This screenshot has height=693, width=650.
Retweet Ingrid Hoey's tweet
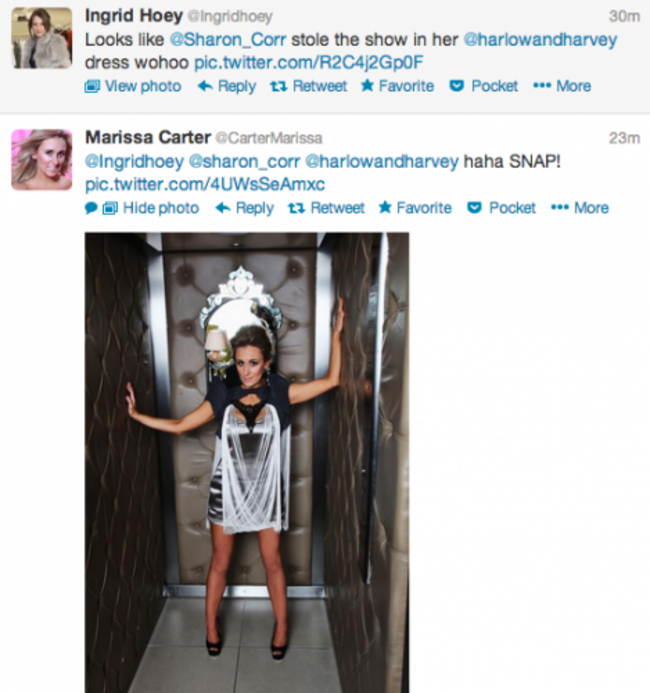point(308,86)
